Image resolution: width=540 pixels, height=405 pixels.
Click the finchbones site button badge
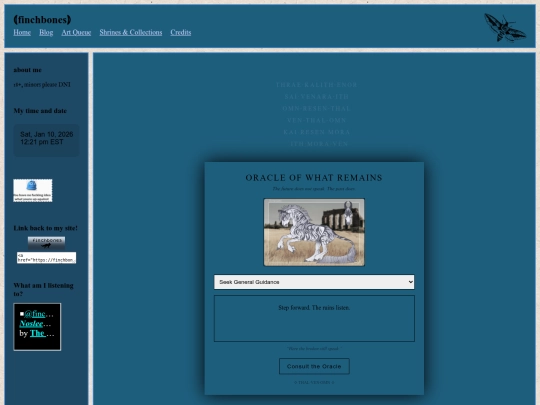(46, 243)
